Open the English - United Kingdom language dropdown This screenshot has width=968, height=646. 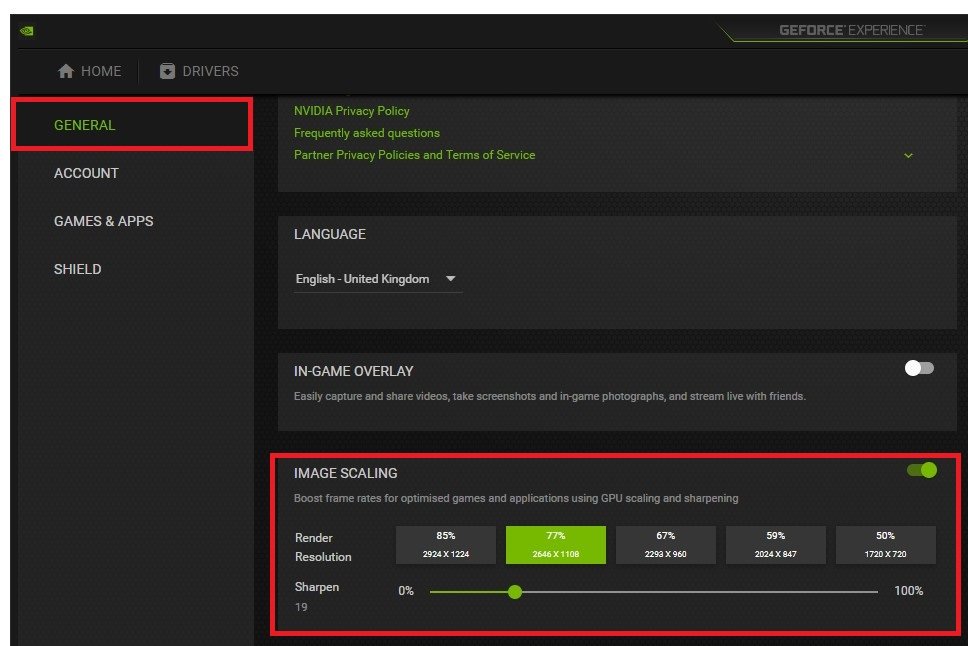pos(378,279)
